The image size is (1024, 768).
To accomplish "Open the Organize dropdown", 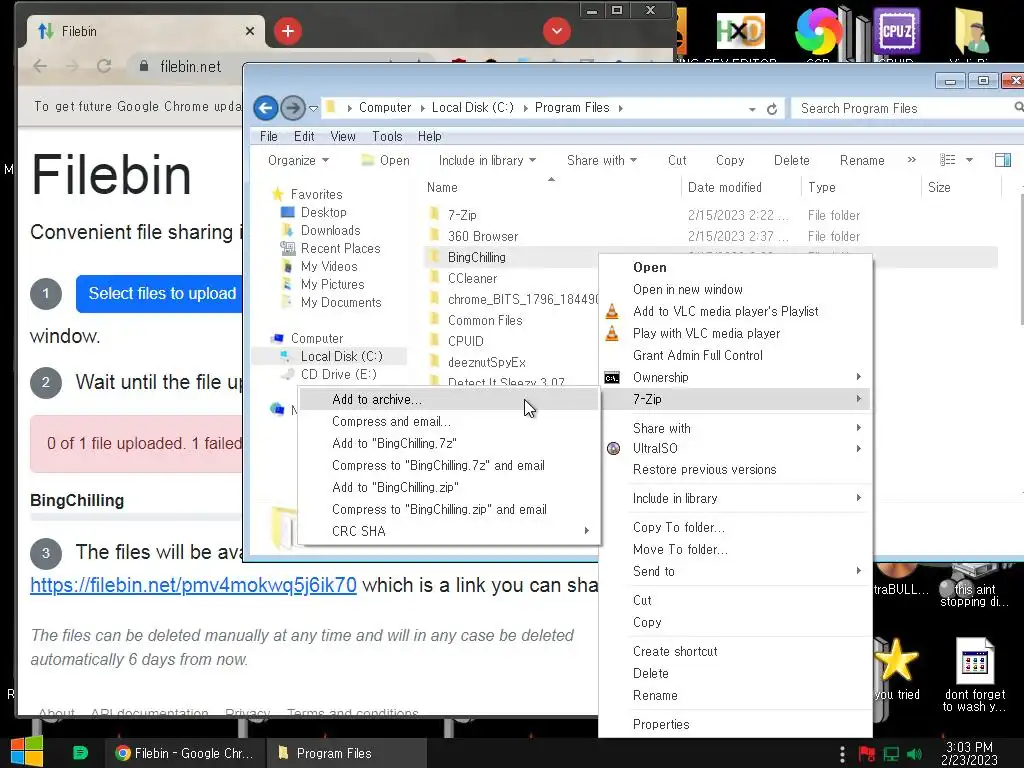I will coord(298,160).
